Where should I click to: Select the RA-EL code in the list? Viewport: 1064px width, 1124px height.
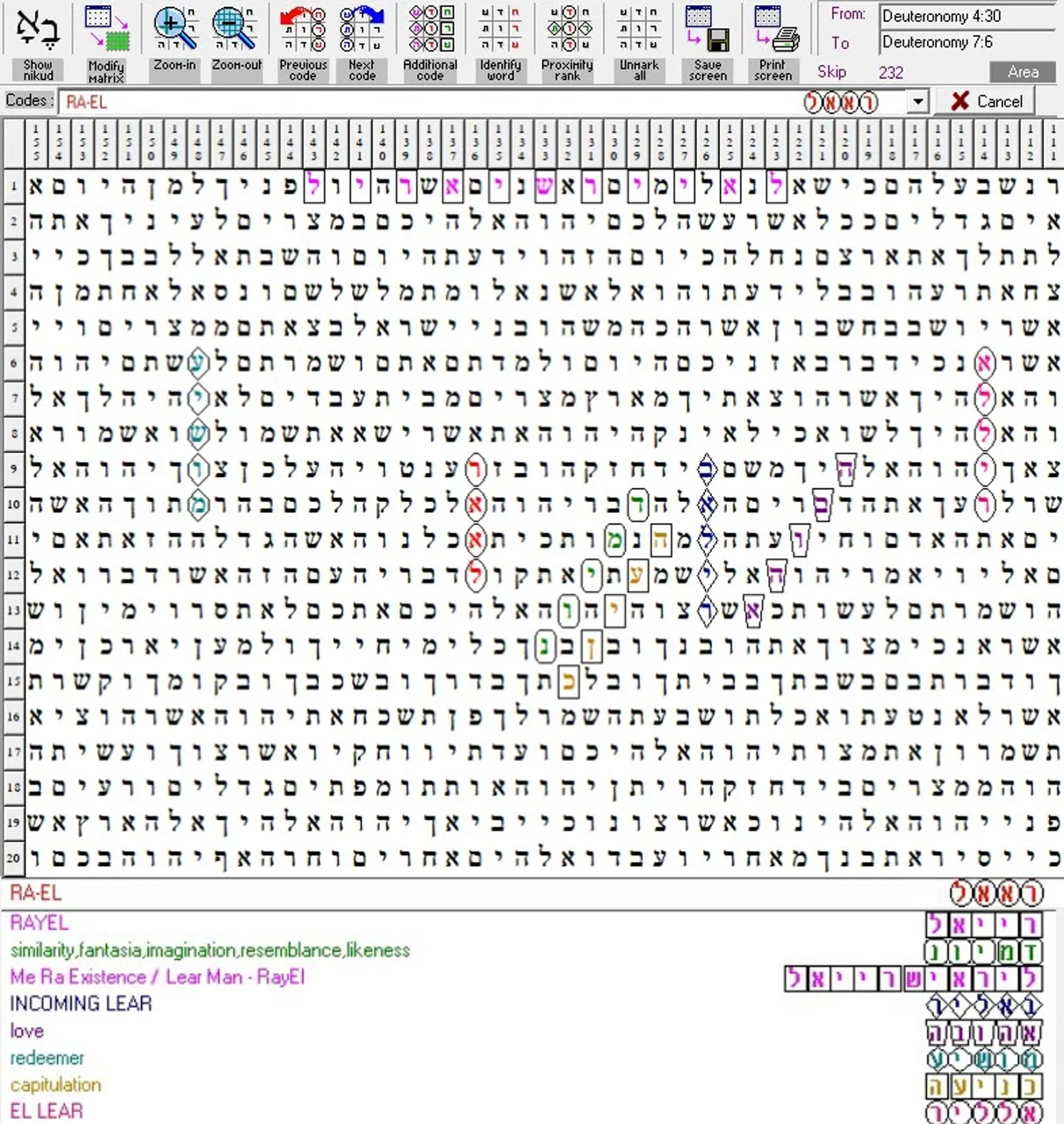coord(36,893)
